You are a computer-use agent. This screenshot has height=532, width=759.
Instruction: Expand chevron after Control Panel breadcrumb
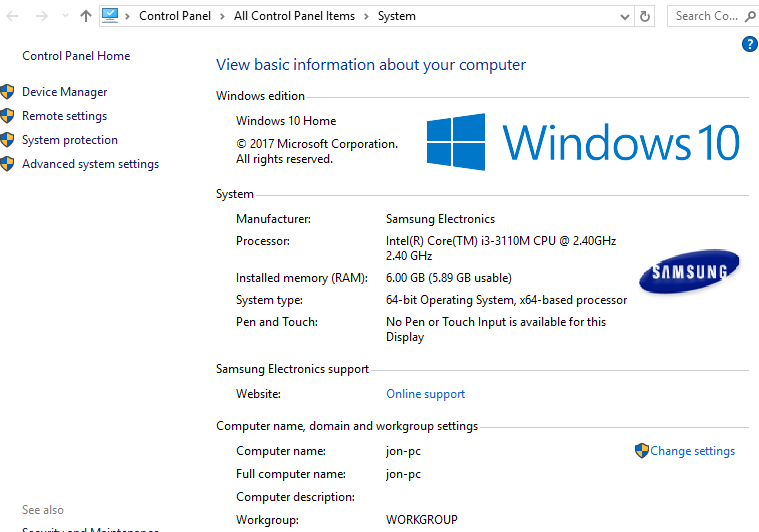pos(222,16)
